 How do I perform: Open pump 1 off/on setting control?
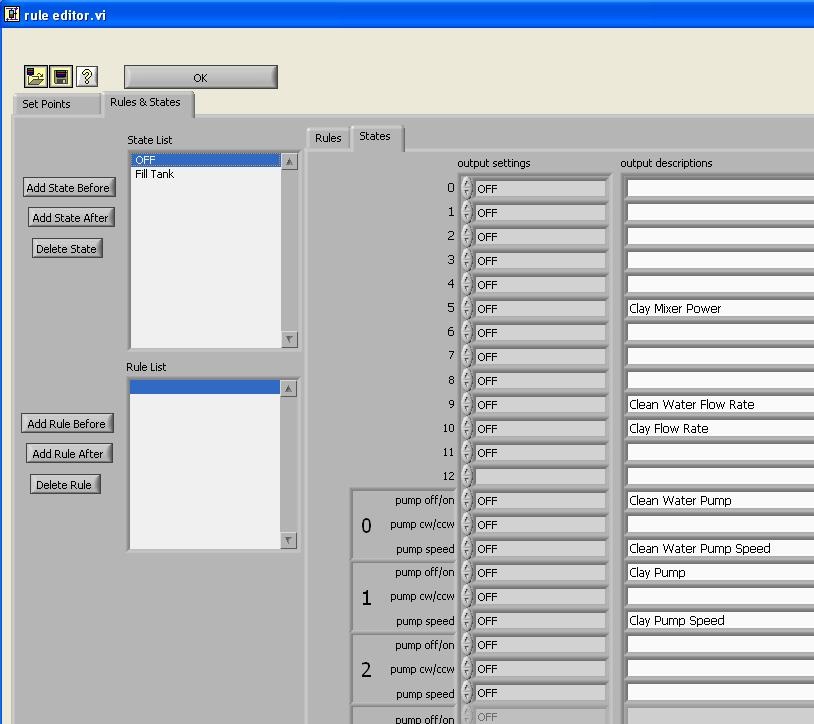[x=540, y=572]
